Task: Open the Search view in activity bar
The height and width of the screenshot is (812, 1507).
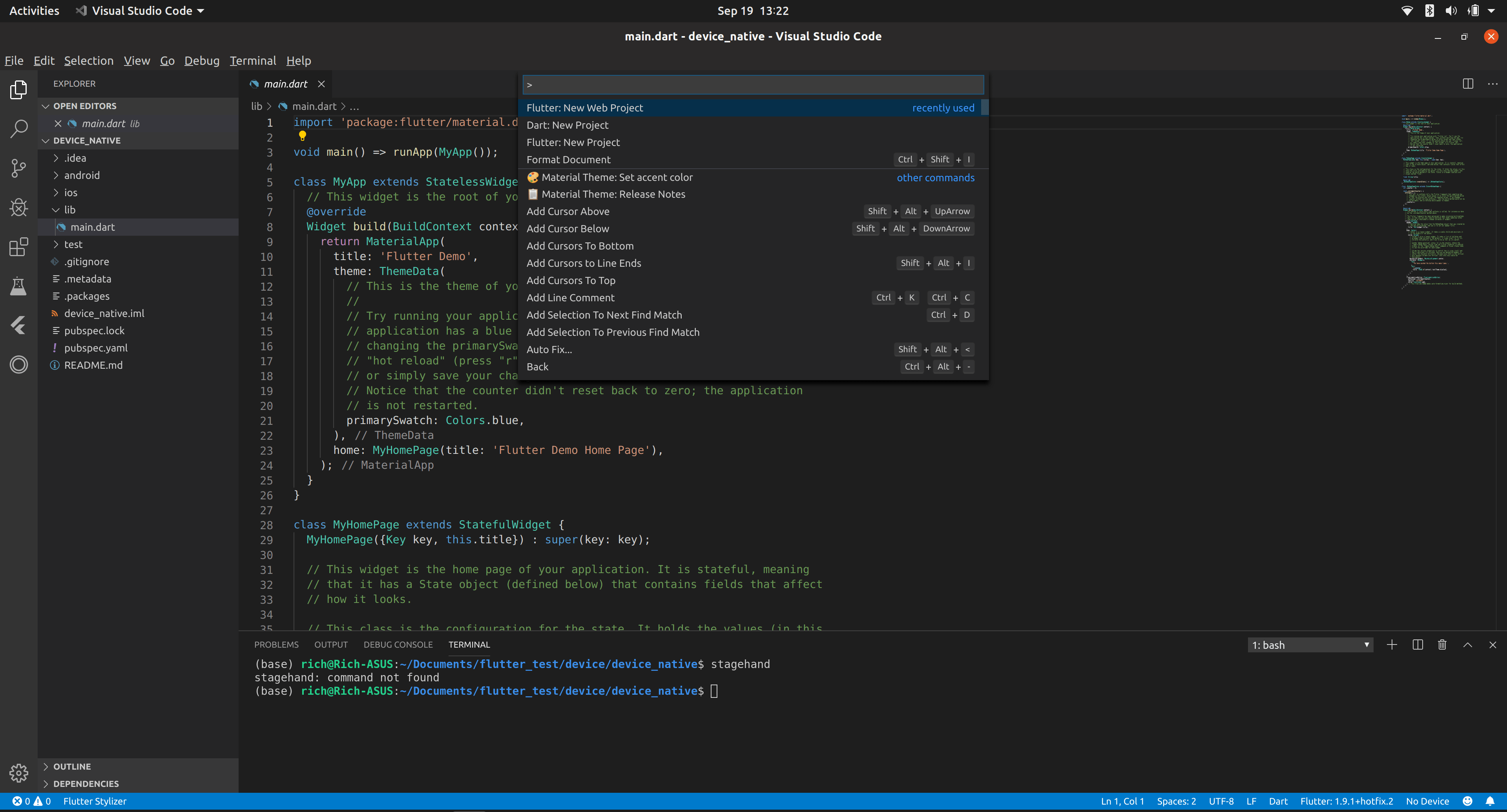Action: pos(19,129)
